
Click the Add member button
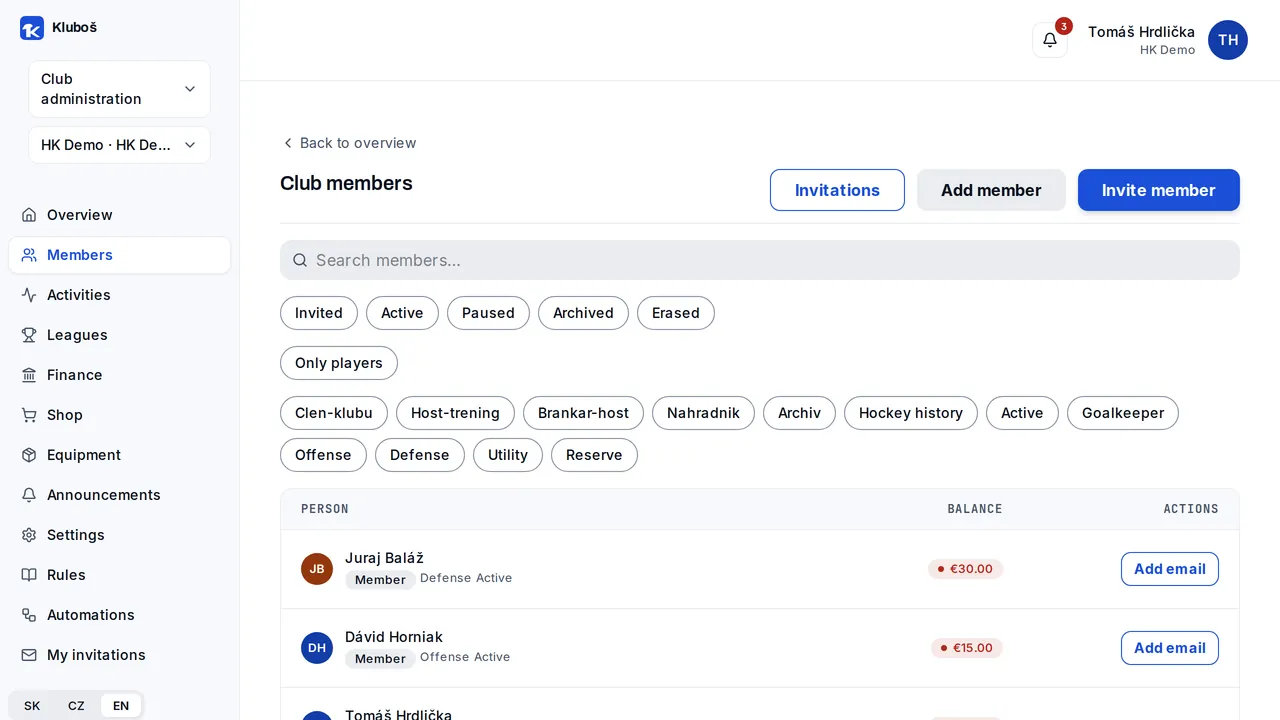(991, 190)
